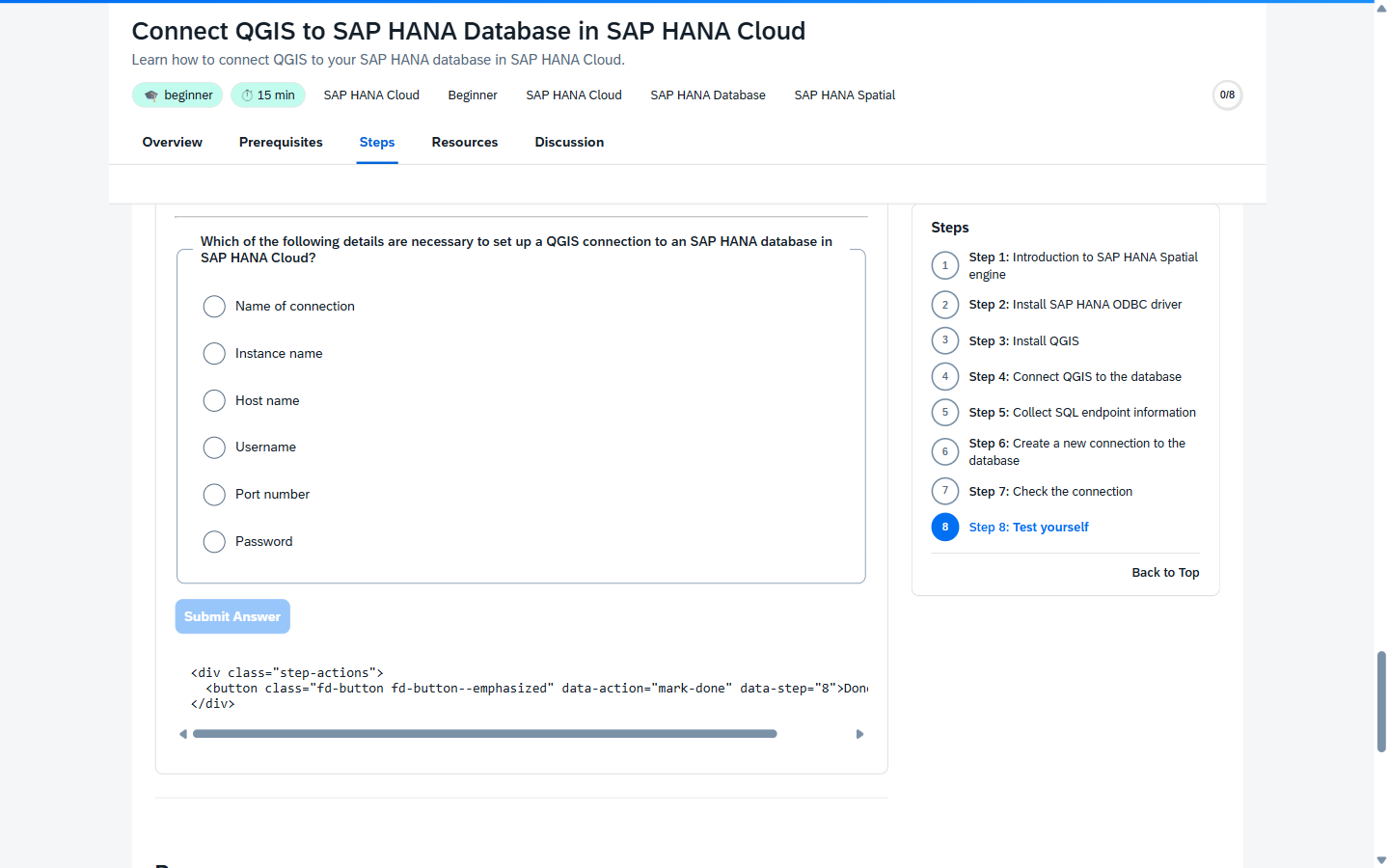Screen dimensions: 1389x868
Task: Click step 4 circle icon in Steps panel
Action: pyautogui.click(x=945, y=376)
